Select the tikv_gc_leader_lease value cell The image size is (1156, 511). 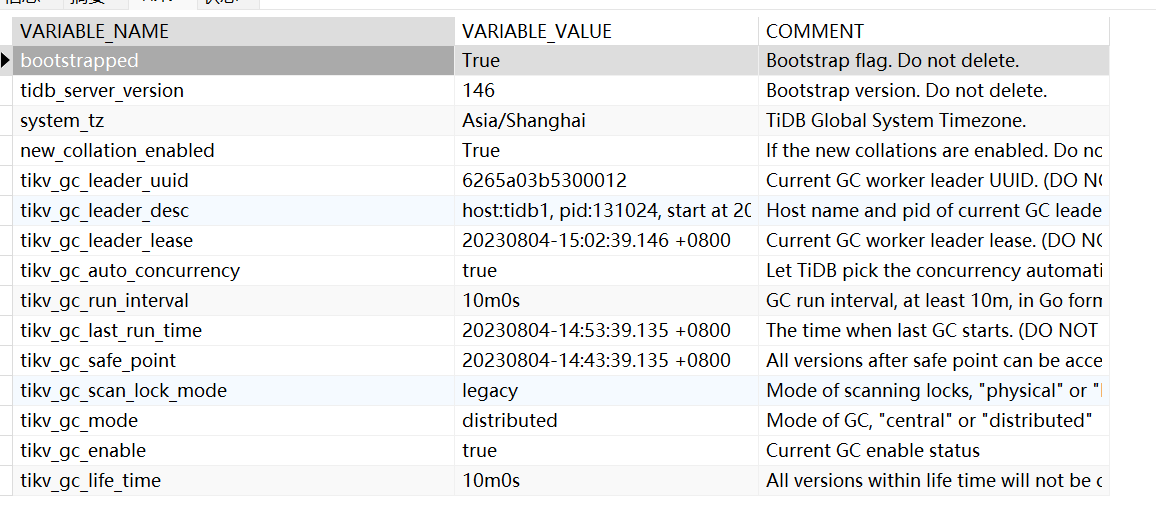tap(596, 241)
